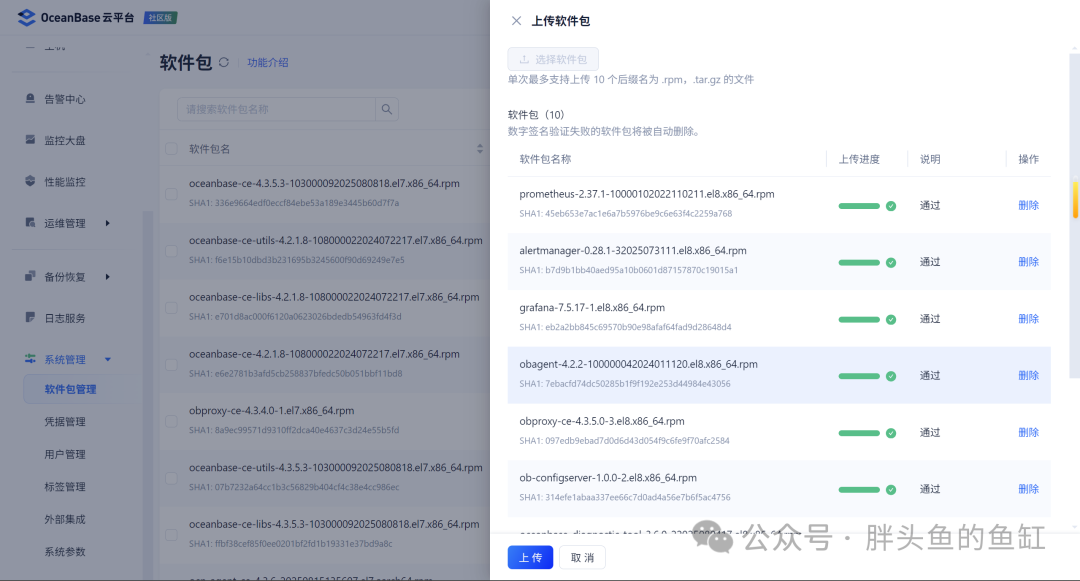Click the green check icon for ob-configserver-1.0.0-2
The image size is (1080, 581).
(x=891, y=489)
